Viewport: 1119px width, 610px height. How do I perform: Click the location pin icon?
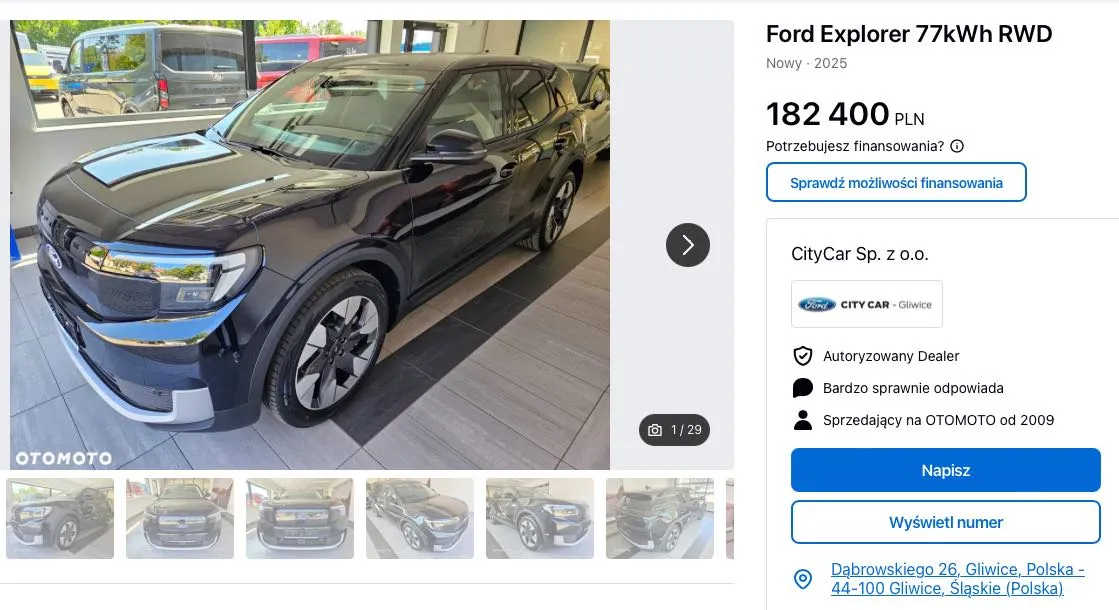pos(803,579)
